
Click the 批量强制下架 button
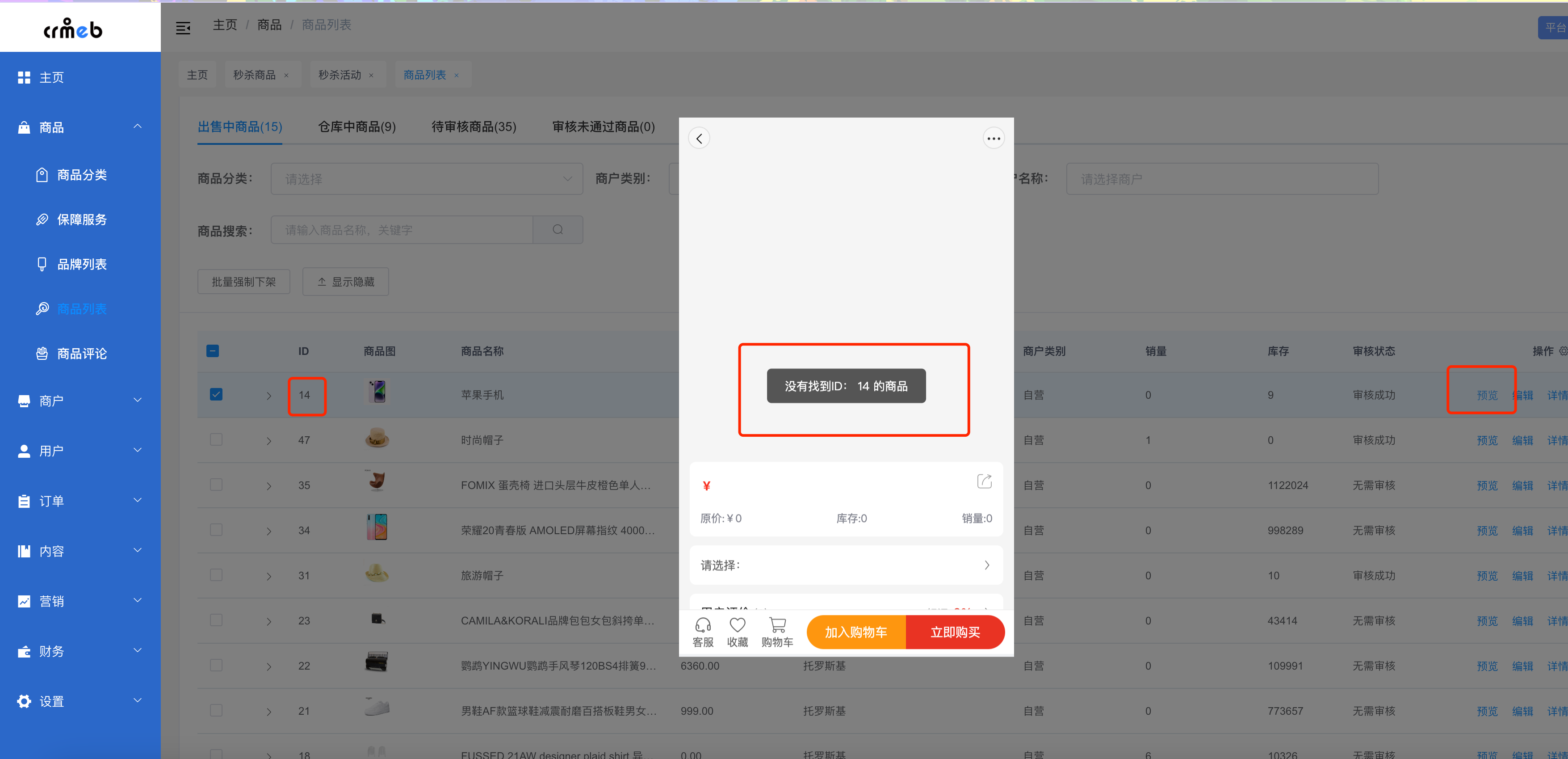point(243,282)
